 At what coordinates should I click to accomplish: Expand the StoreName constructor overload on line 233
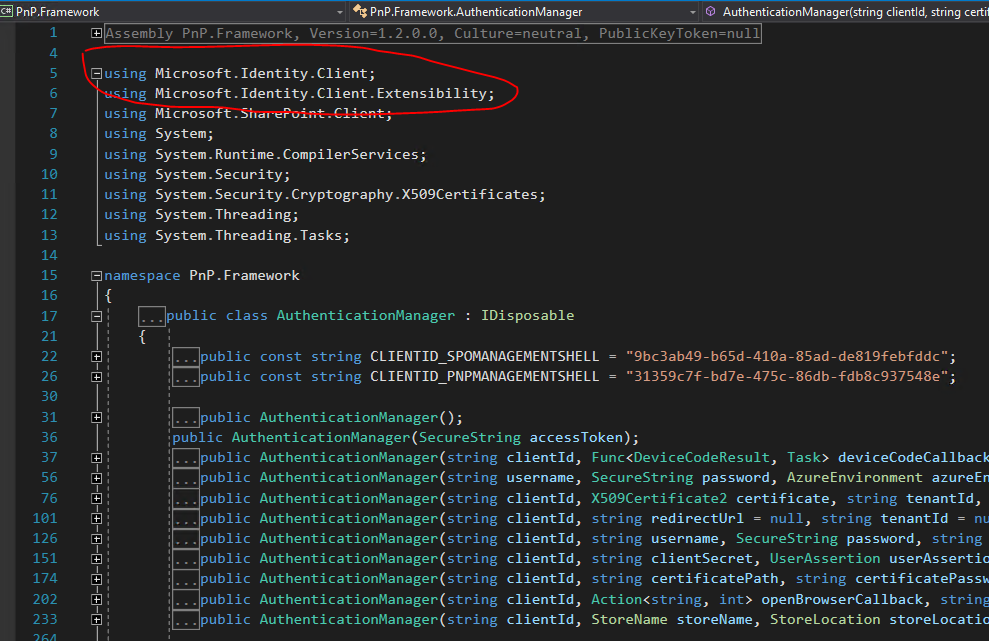click(95, 618)
